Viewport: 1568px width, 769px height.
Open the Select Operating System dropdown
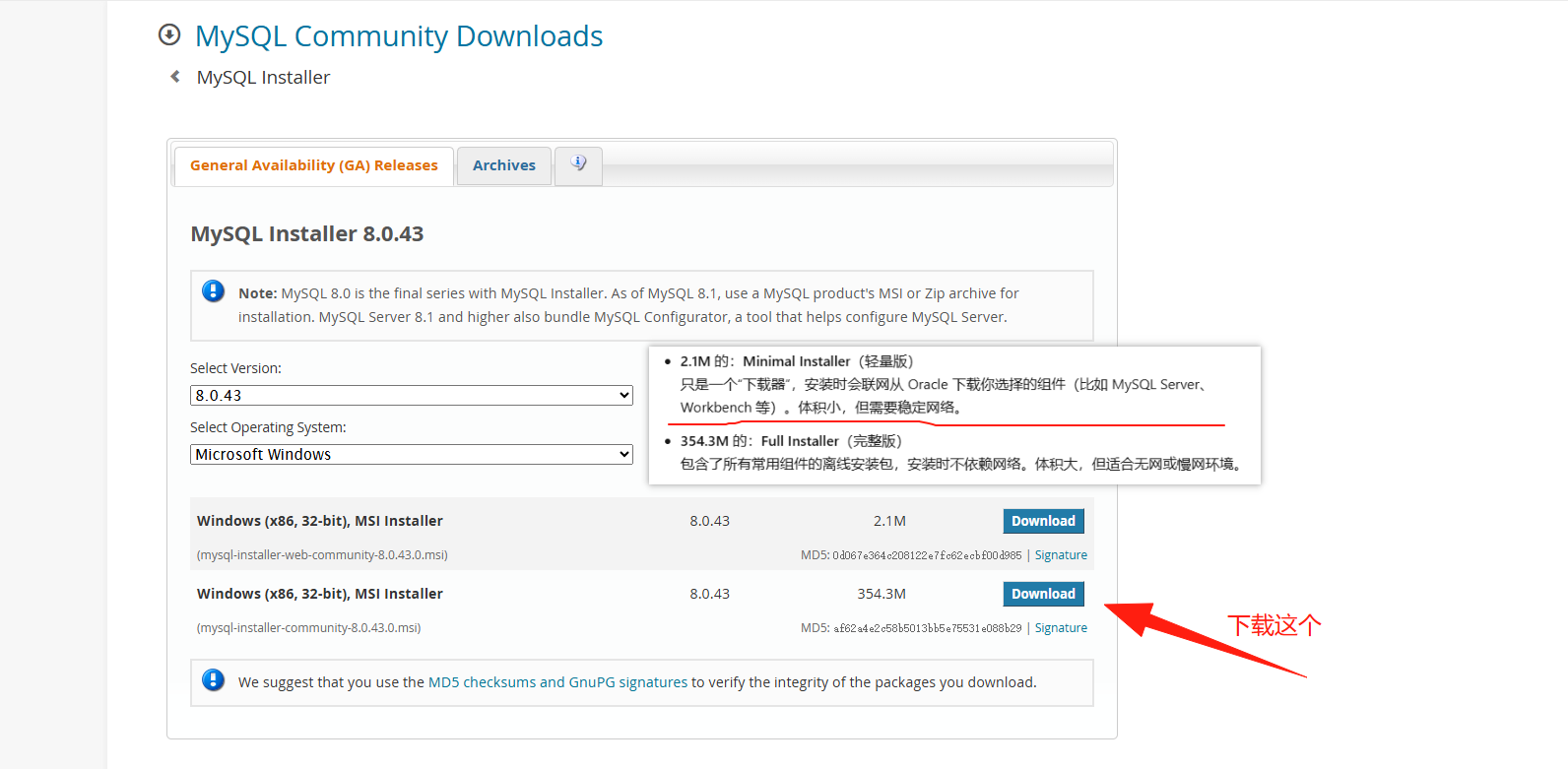pyautogui.click(x=412, y=455)
